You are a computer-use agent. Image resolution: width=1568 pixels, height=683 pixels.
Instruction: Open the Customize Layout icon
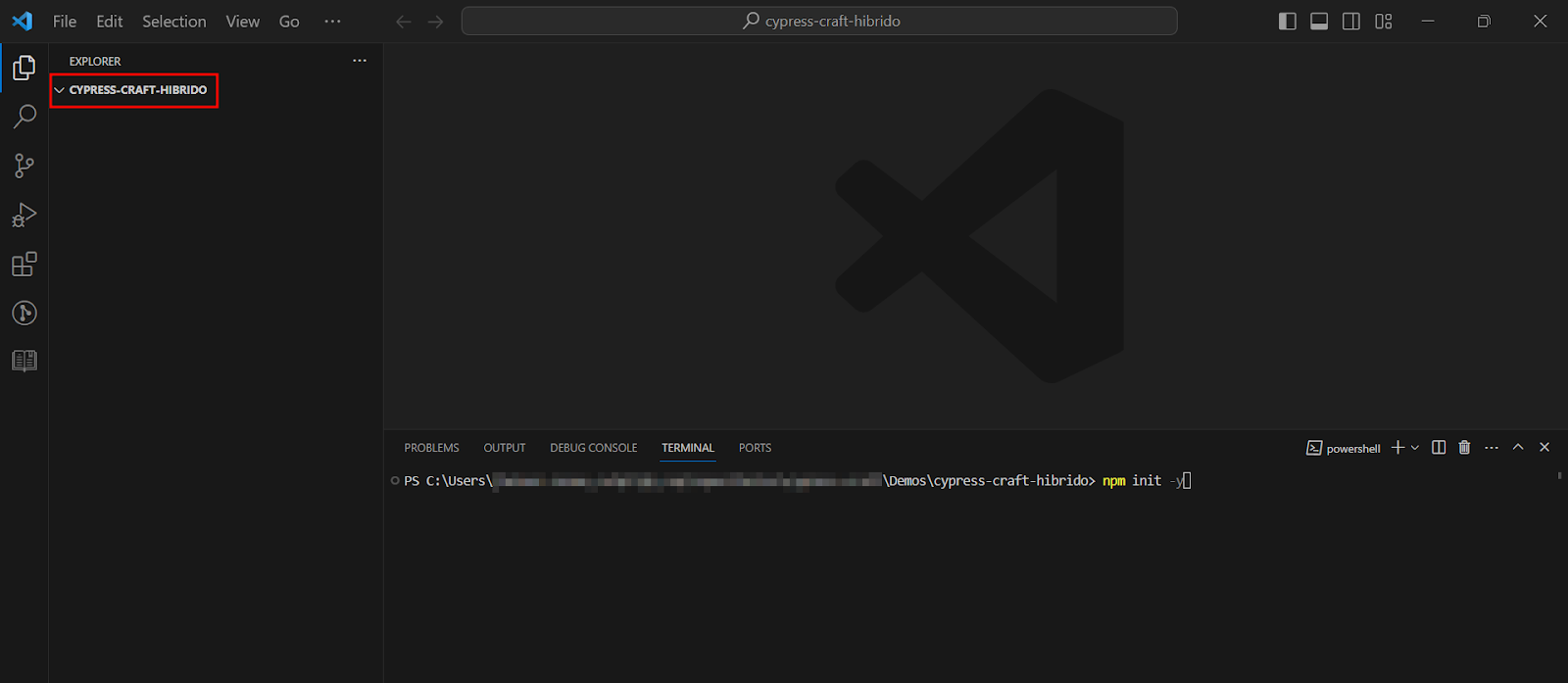pyautogui.click(x=1384, y=22)
